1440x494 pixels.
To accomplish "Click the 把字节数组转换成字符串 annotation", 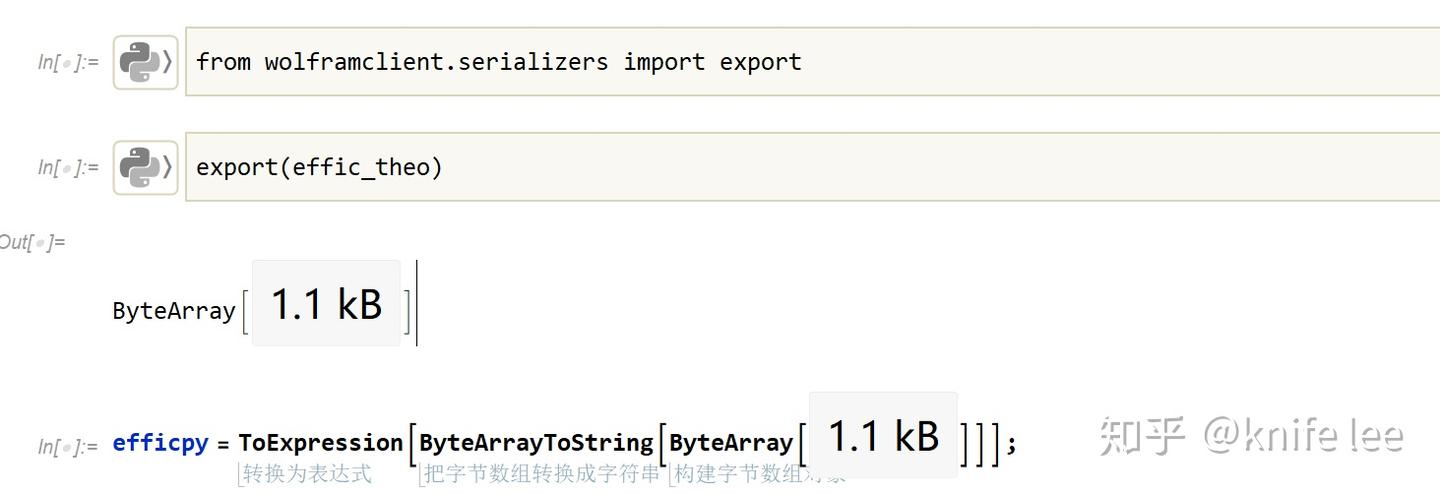I will click(x=542, y=474).
